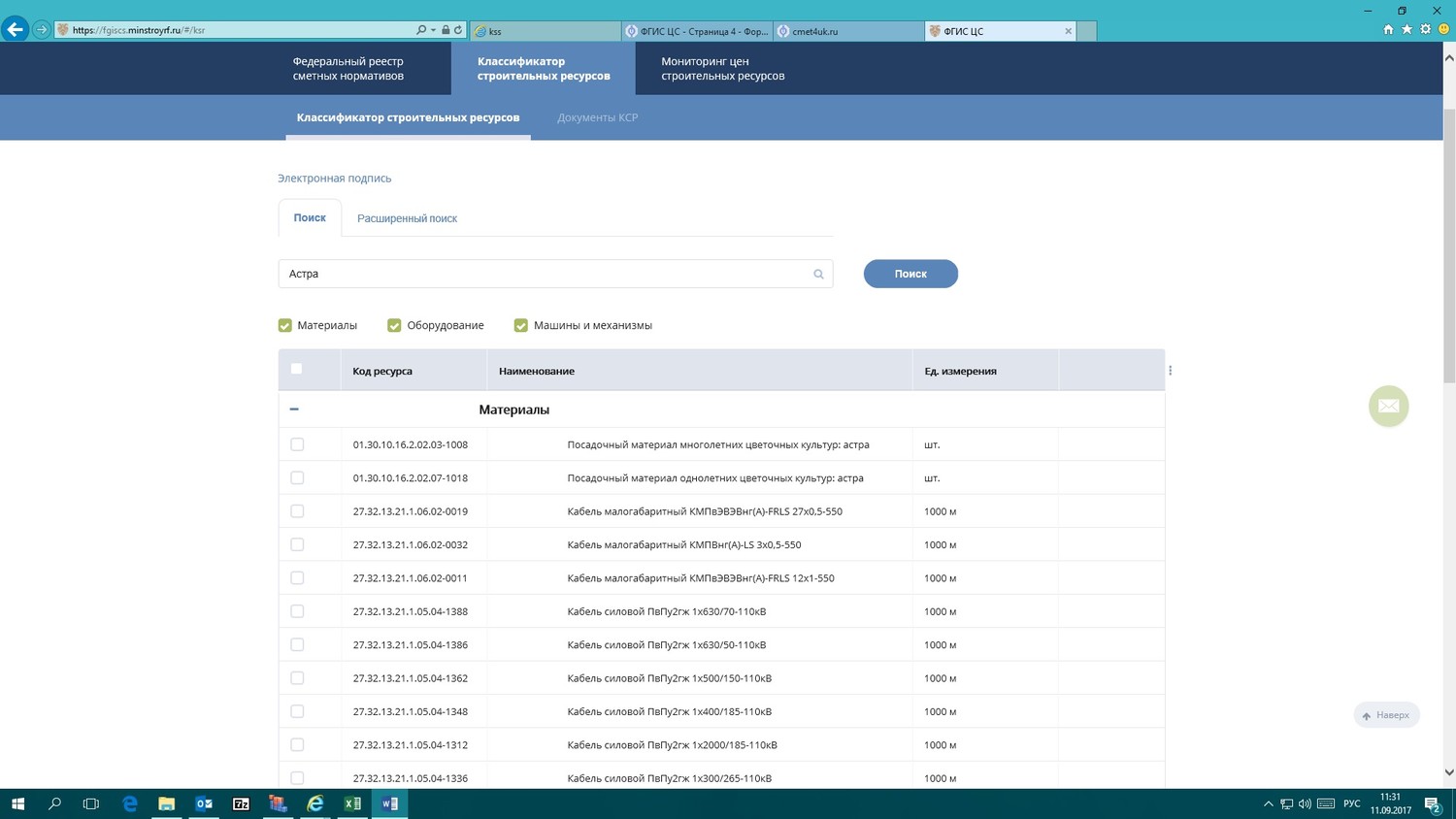Toggle the Оборудование checkbox

click(394, 326)
